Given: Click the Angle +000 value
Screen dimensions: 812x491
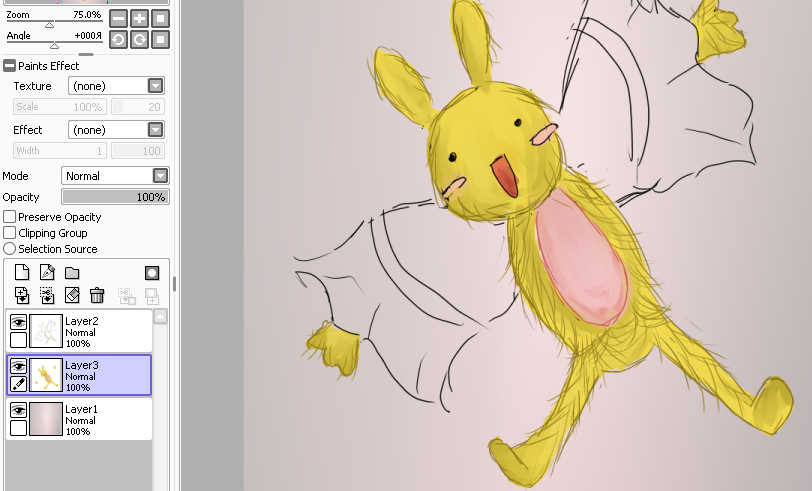Looking at the screenshot, I should (x=88, y=35).
